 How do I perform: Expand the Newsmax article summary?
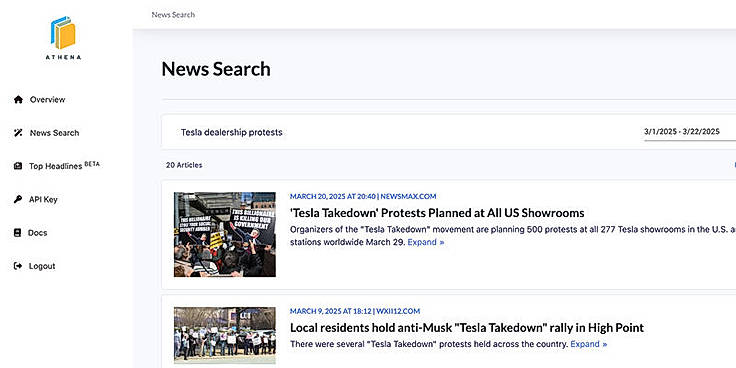coord(426,242)
